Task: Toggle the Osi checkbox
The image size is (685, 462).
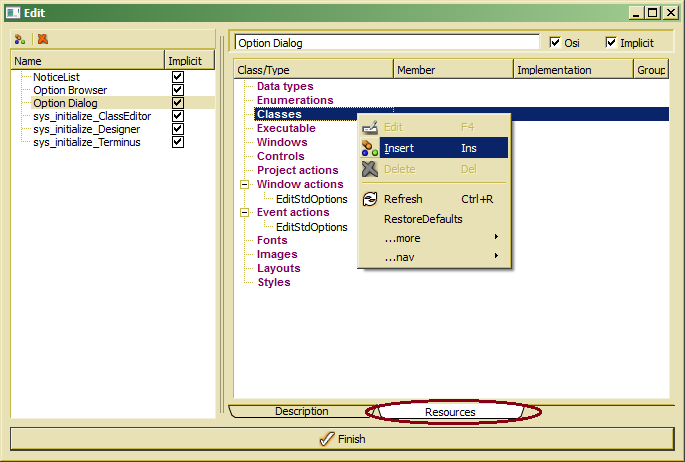Action: [556, 43]
